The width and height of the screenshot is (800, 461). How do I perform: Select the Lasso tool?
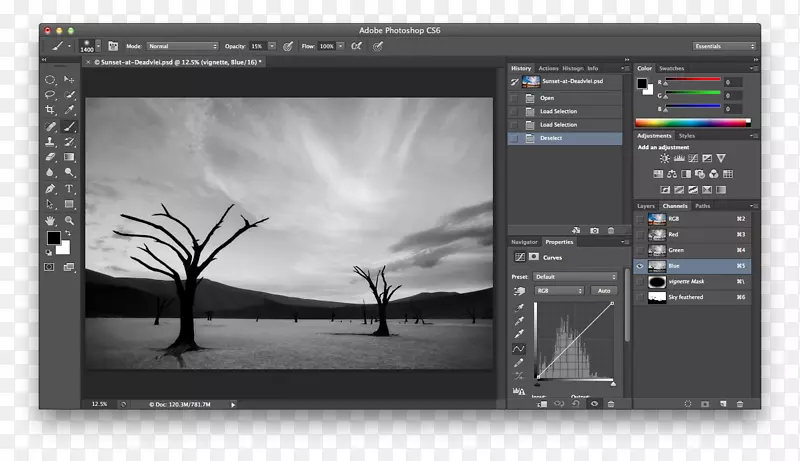49,94
